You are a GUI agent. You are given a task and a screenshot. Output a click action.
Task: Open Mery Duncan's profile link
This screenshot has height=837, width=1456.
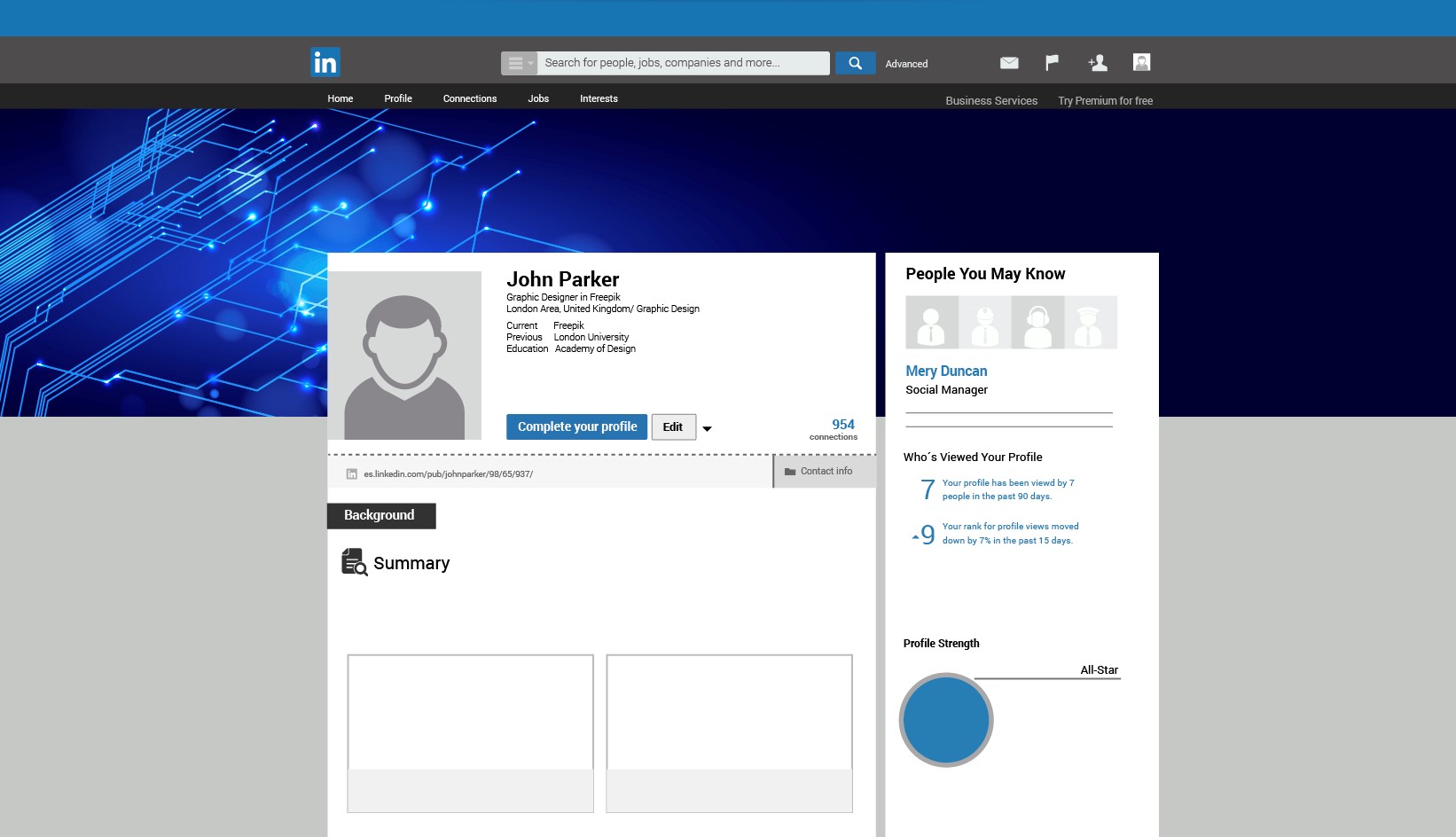point(946,371)
